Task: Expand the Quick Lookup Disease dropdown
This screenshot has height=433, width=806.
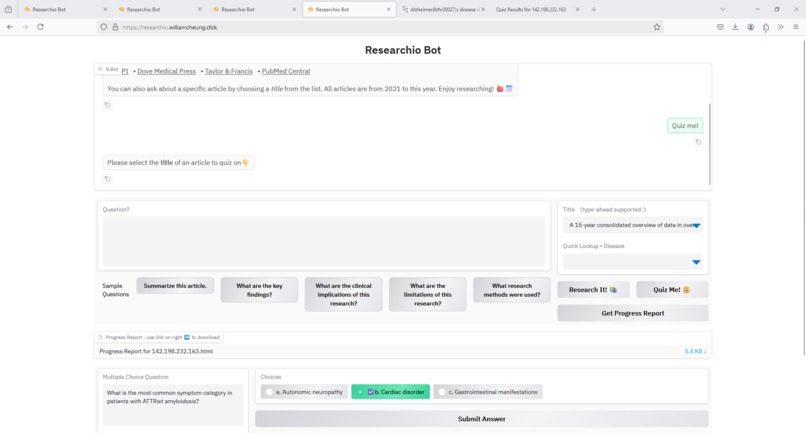Action: click(x=696, y=262)
